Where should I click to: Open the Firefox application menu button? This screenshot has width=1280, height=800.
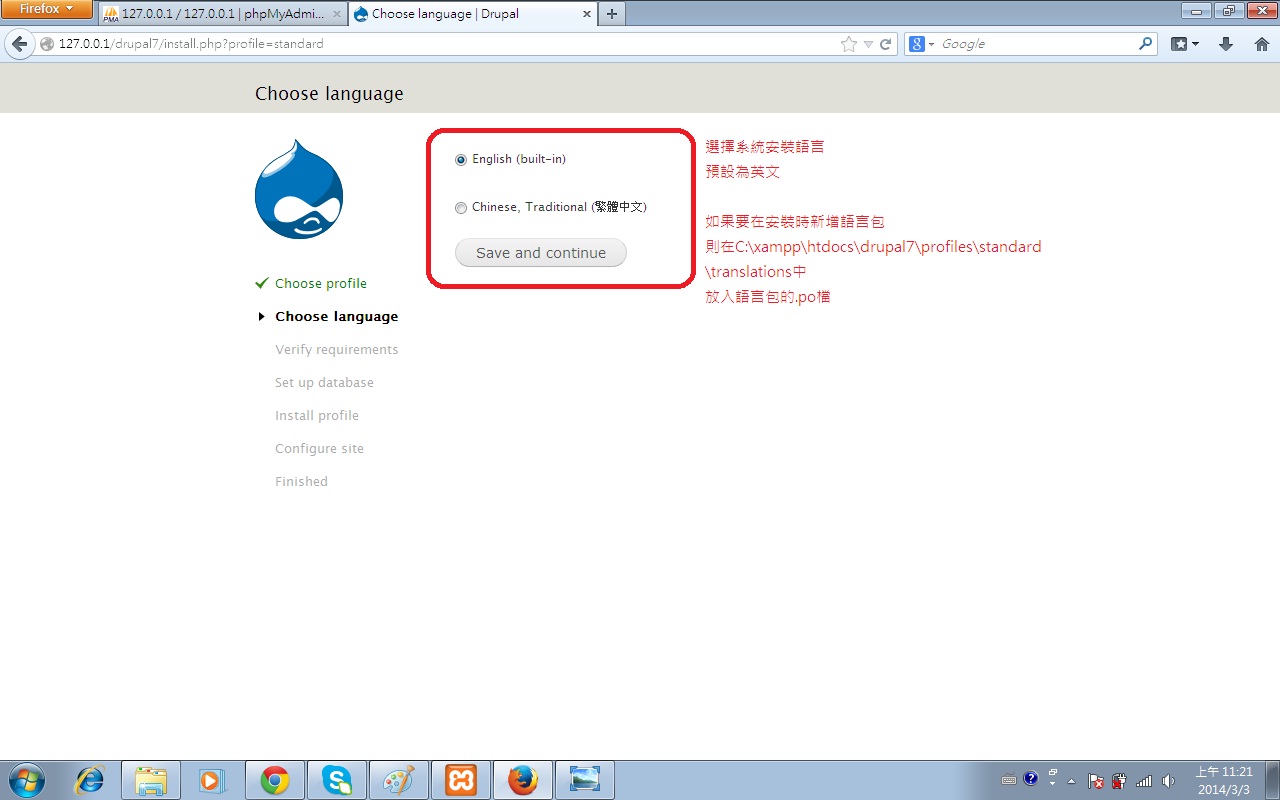47,9
